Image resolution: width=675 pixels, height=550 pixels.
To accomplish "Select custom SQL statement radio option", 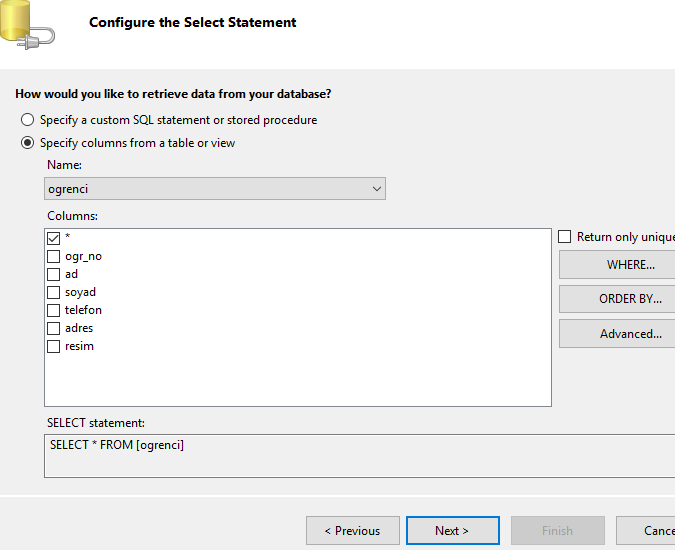I will [x=28, y=120].
